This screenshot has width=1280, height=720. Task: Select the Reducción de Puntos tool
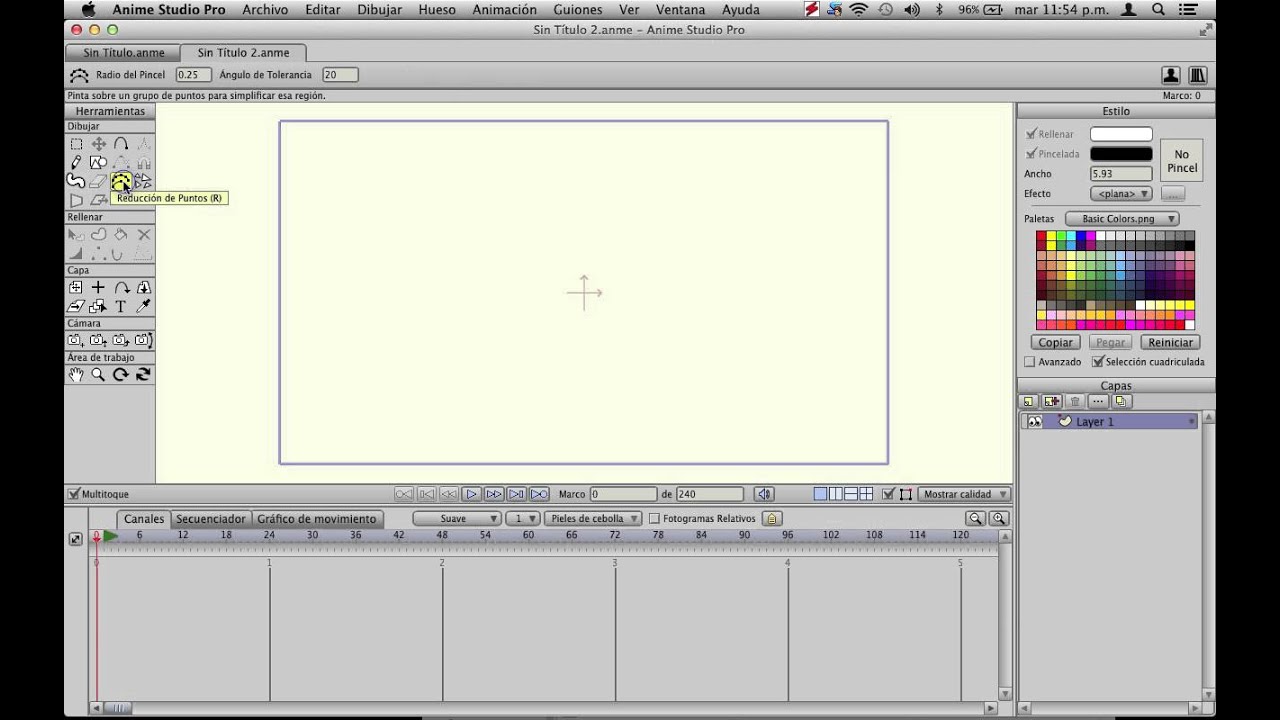pos(121,182)
